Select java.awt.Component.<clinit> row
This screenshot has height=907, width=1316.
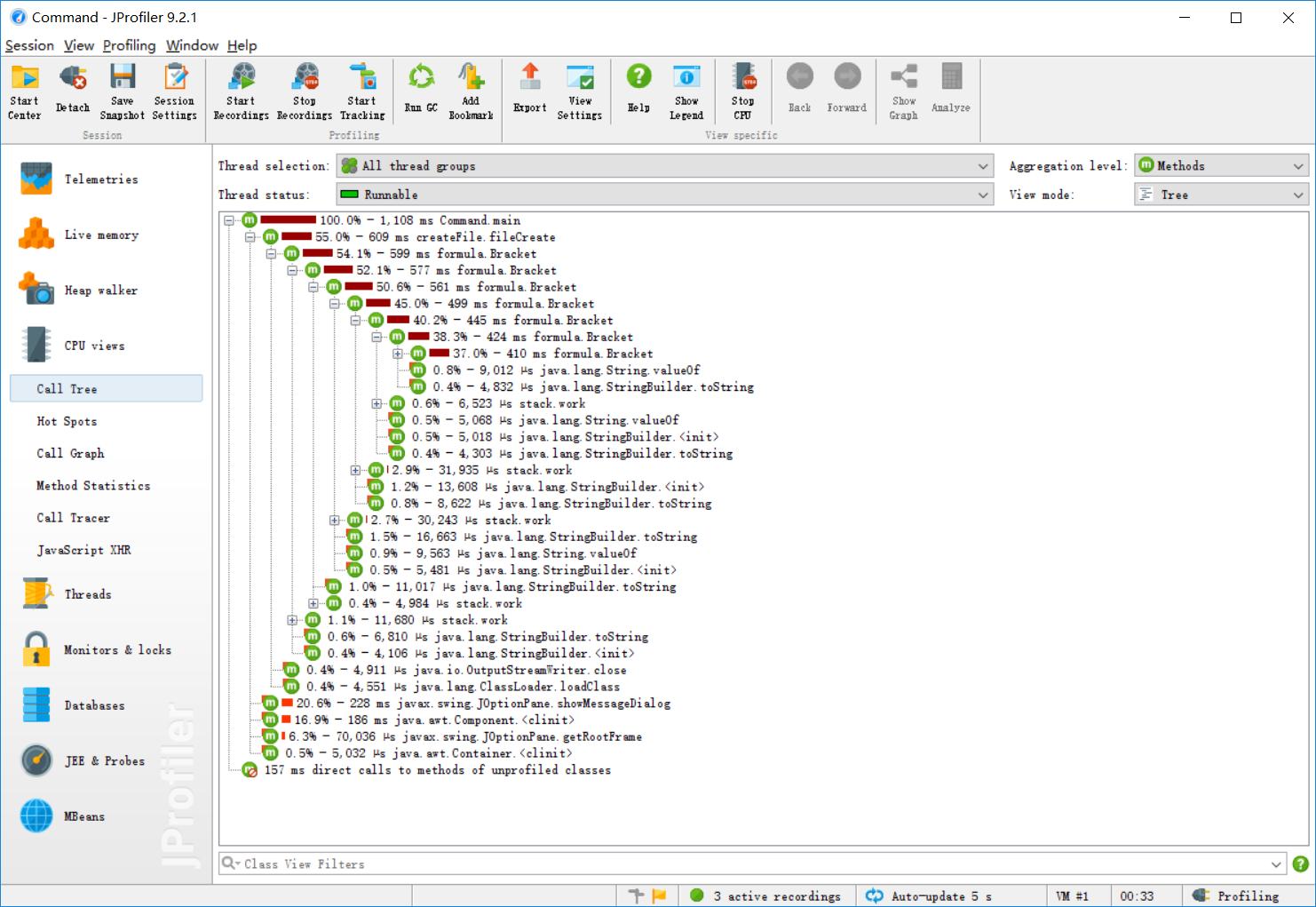[x=418, y=720]
